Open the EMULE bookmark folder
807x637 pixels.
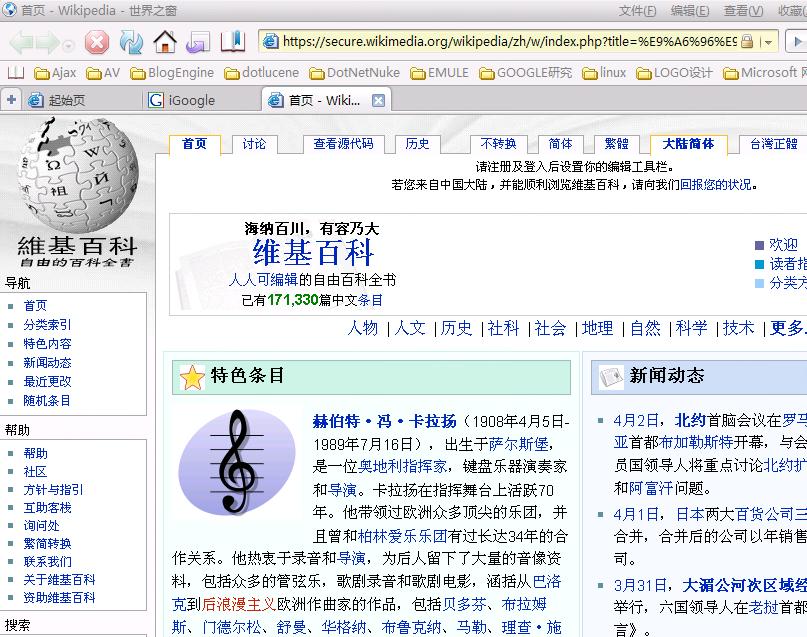point(439,73)
